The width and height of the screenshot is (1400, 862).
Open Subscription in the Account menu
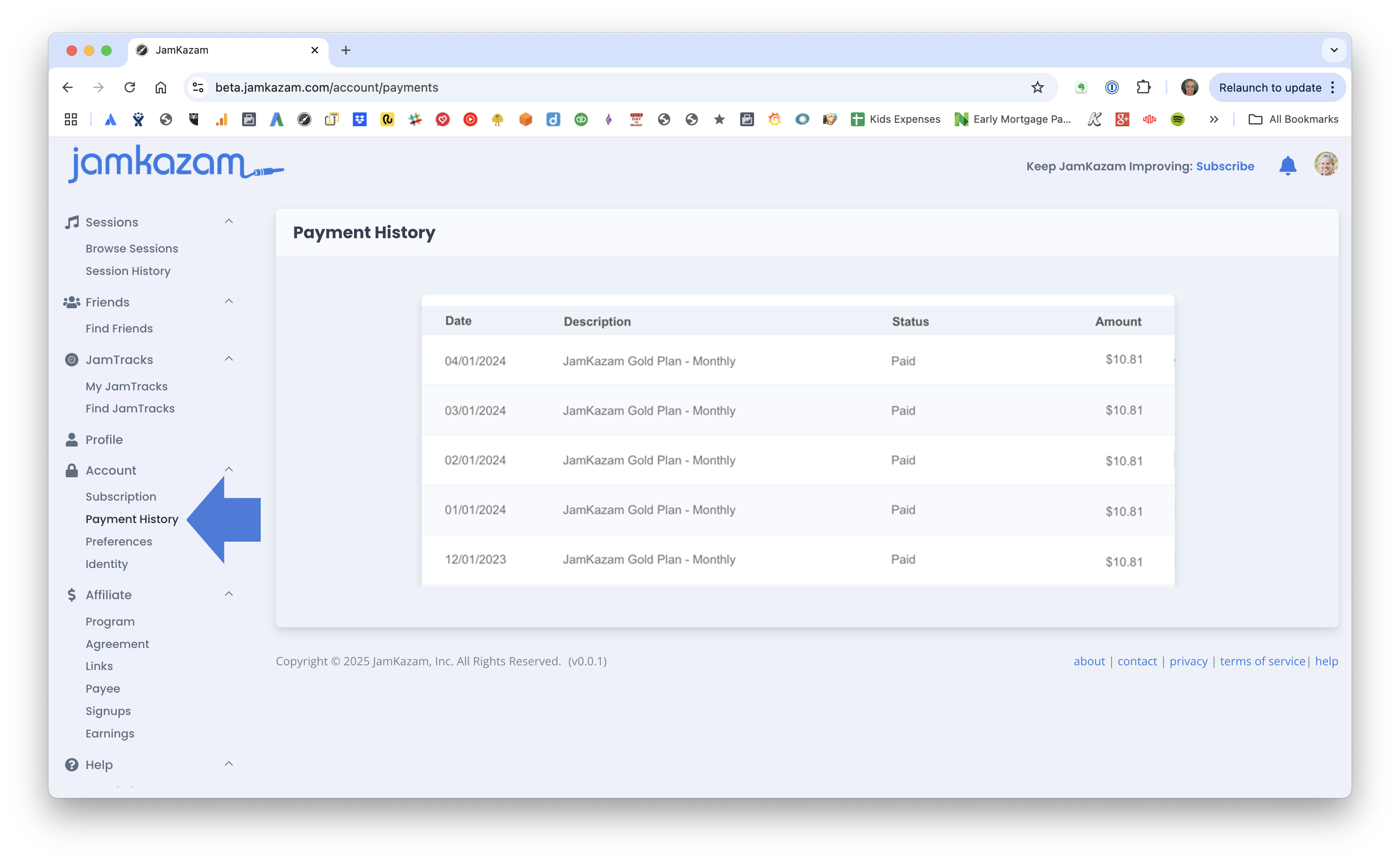pos(121,497)
